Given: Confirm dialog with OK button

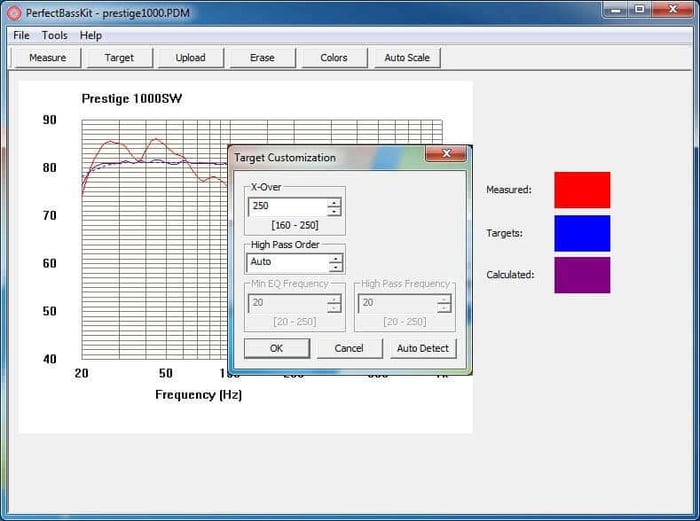Looking at the screenshot, I should (276, 348).
